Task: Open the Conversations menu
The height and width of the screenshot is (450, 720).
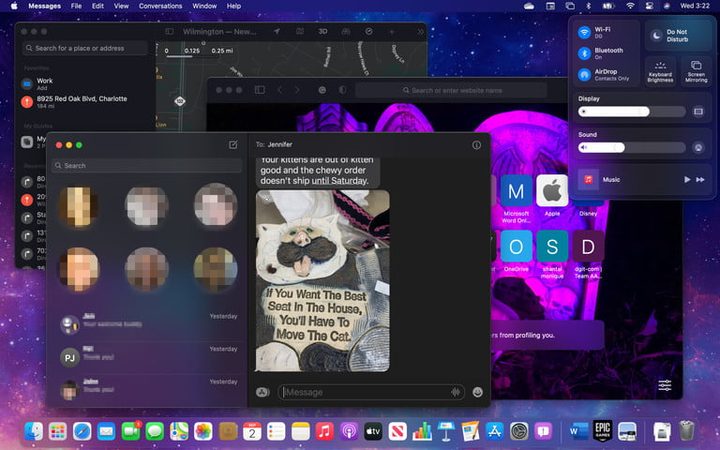Action: tap(160, 6)
